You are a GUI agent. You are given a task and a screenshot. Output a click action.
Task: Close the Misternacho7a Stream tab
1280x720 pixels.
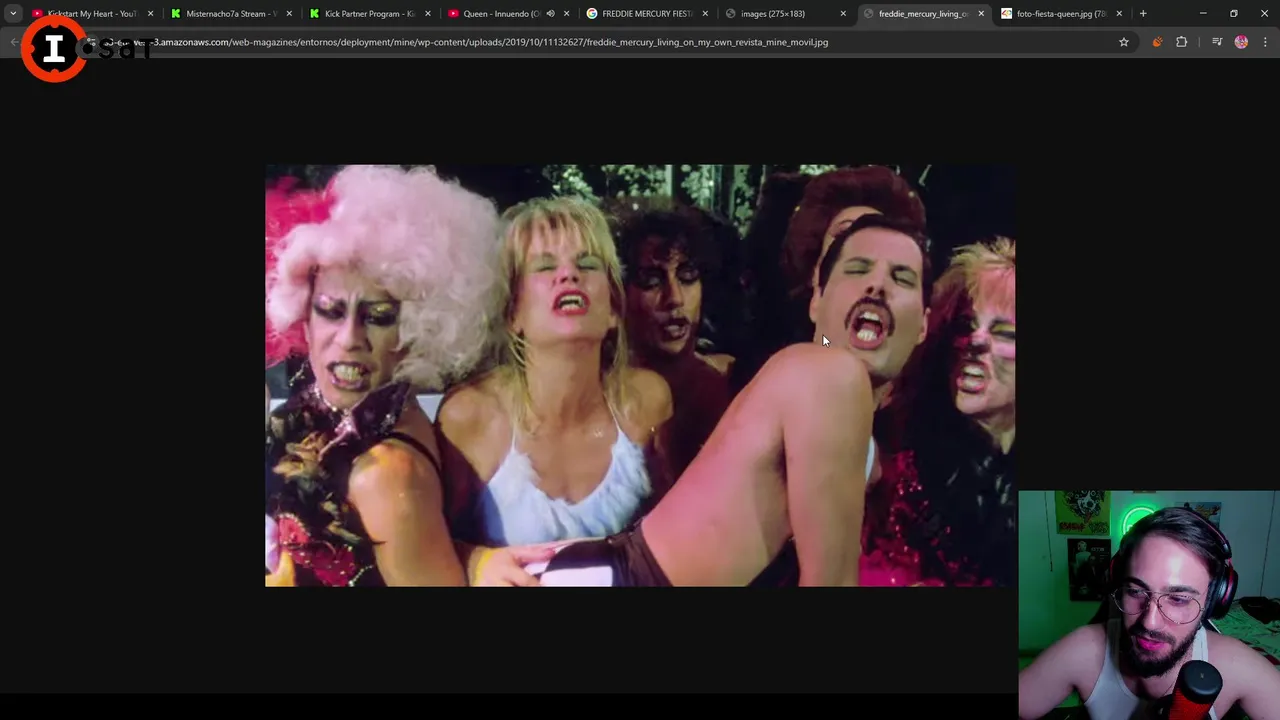point(289,14)
